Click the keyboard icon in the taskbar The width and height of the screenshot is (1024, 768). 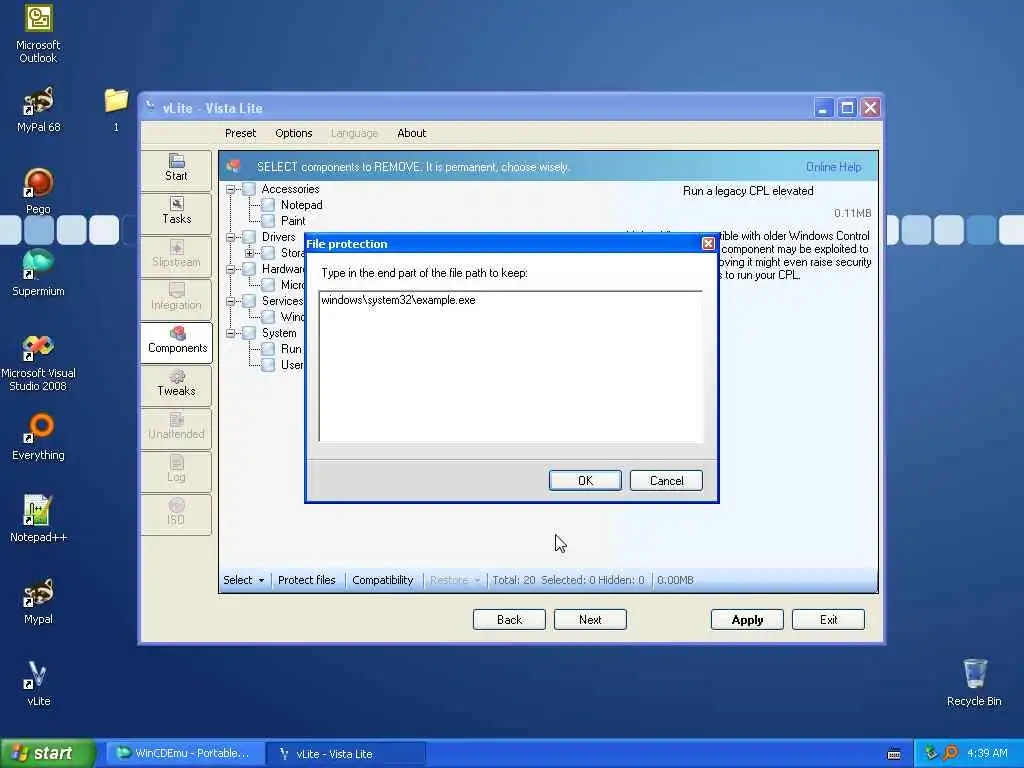coord(894,754)
